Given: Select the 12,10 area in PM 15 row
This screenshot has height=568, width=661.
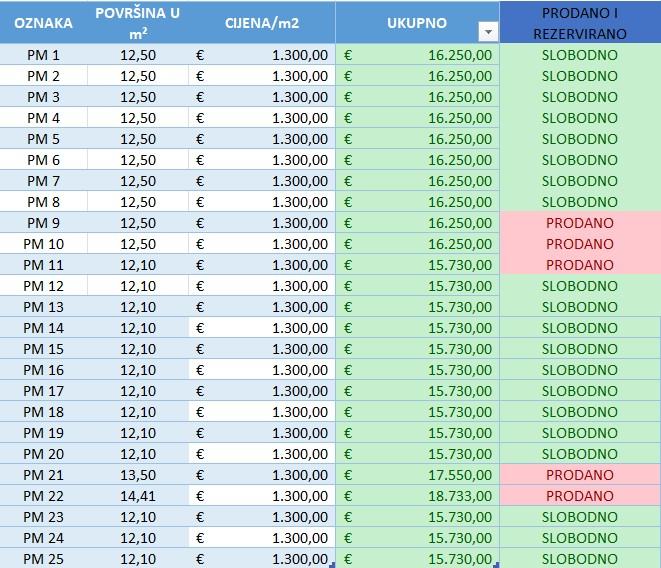Looking at the screenshot, I should point(138,349).
